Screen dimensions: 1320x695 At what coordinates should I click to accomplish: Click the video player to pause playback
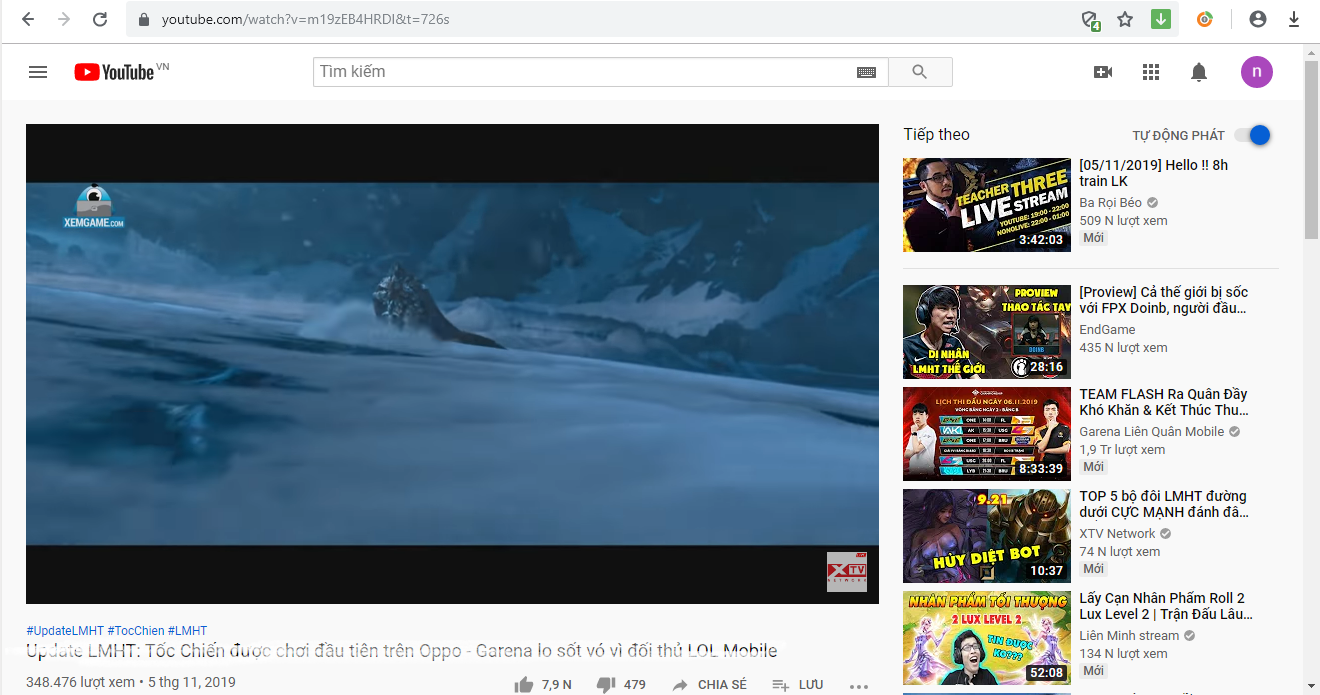pyautogui.click(x=452, y=364)
